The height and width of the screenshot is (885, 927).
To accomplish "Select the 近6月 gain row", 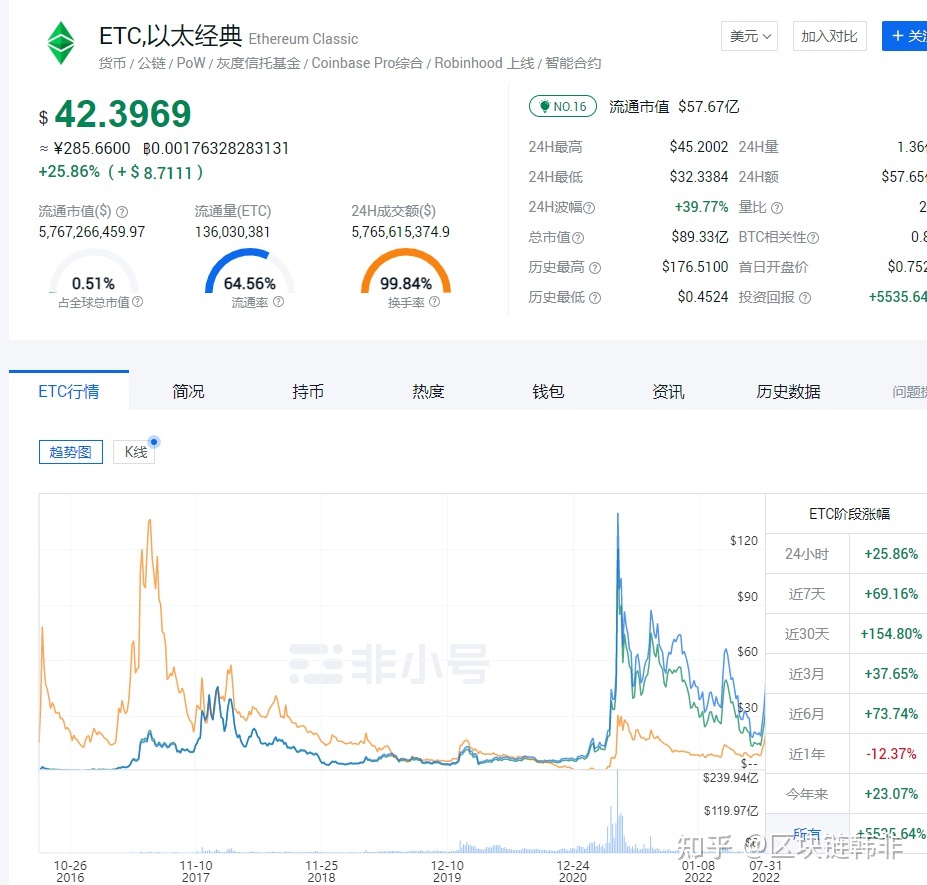I will (x=847, y=714).
